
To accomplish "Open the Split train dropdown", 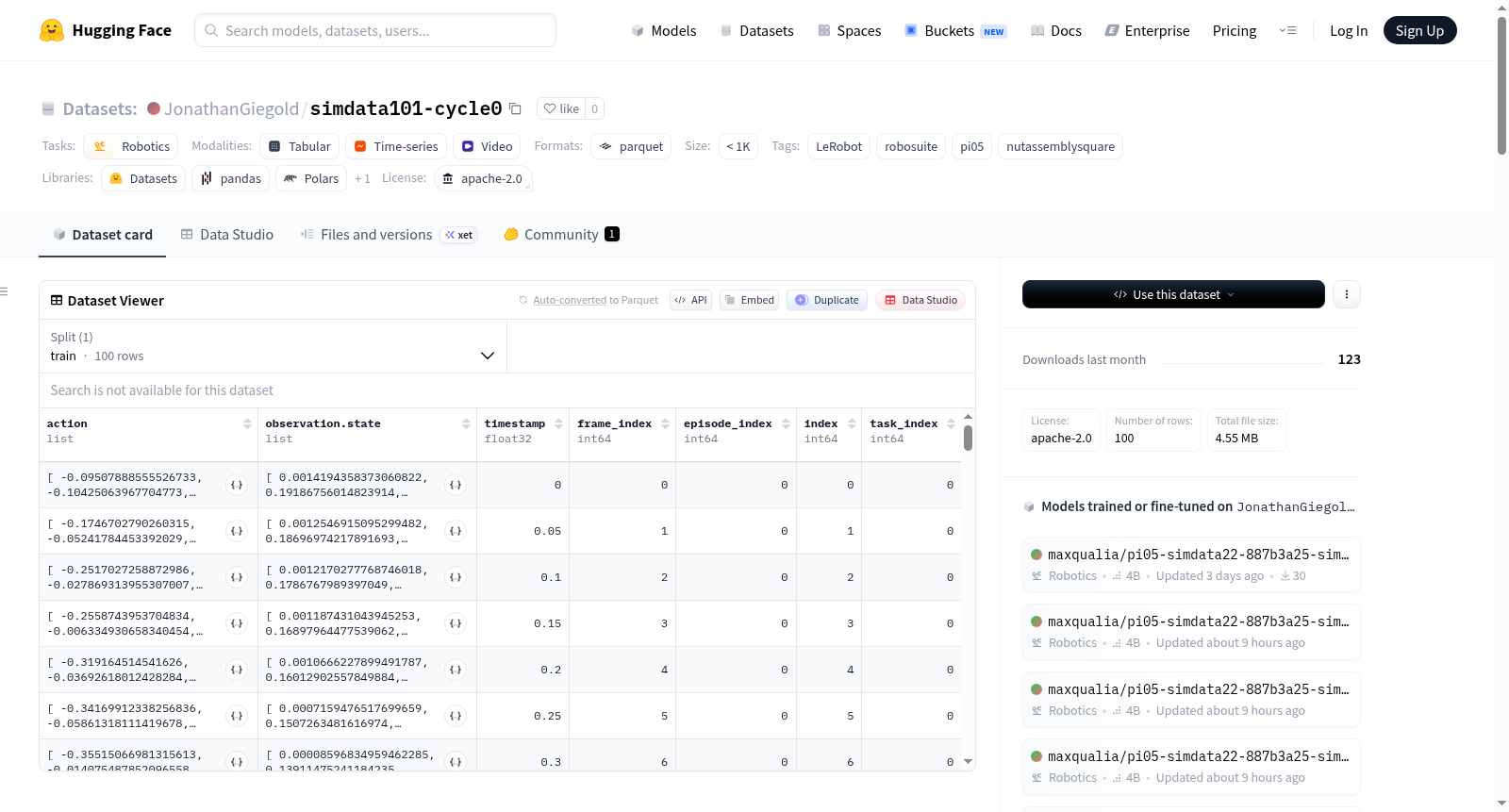I will [274, 346].
